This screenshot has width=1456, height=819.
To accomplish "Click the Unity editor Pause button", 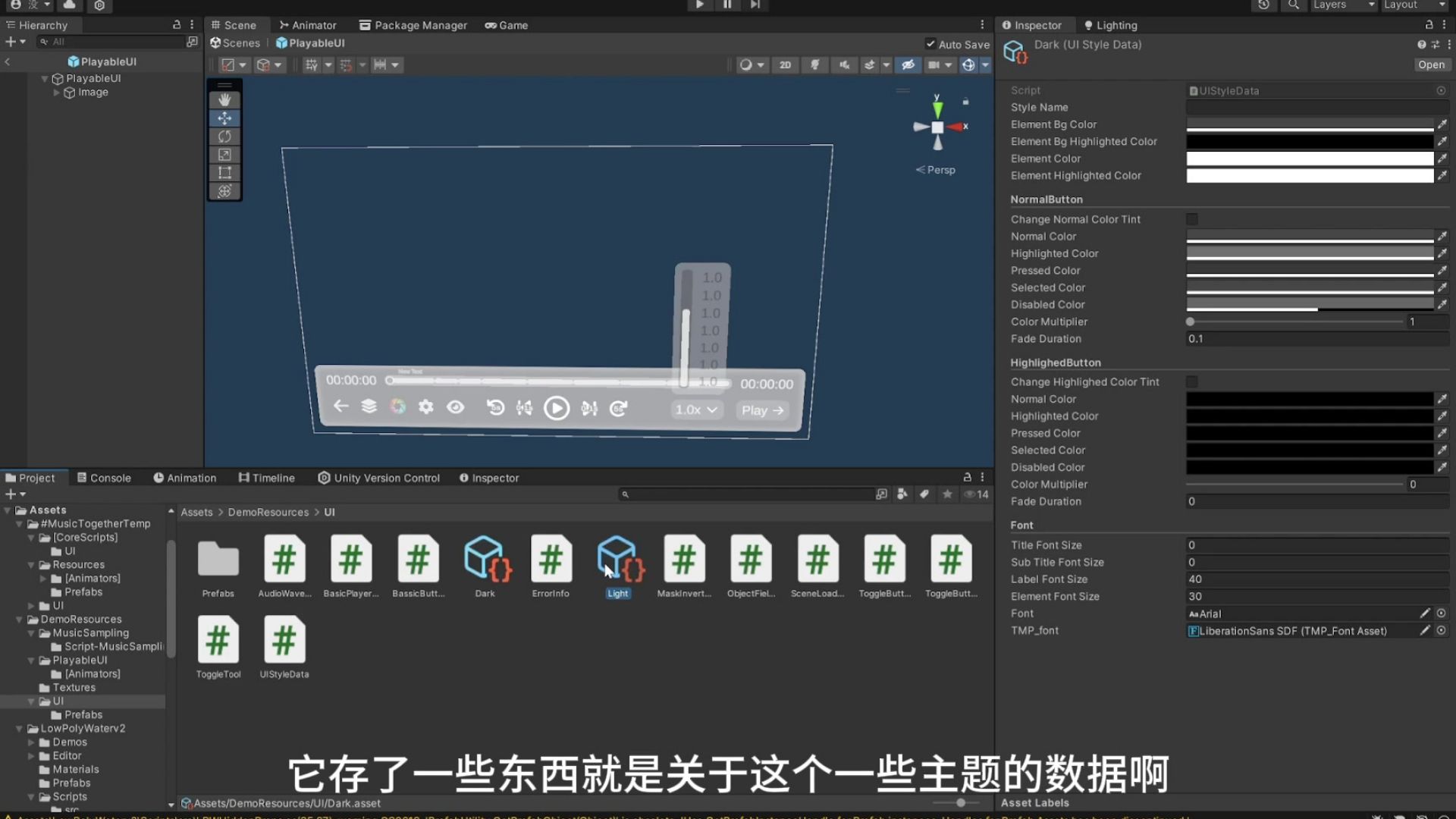I will click(727, 5).
